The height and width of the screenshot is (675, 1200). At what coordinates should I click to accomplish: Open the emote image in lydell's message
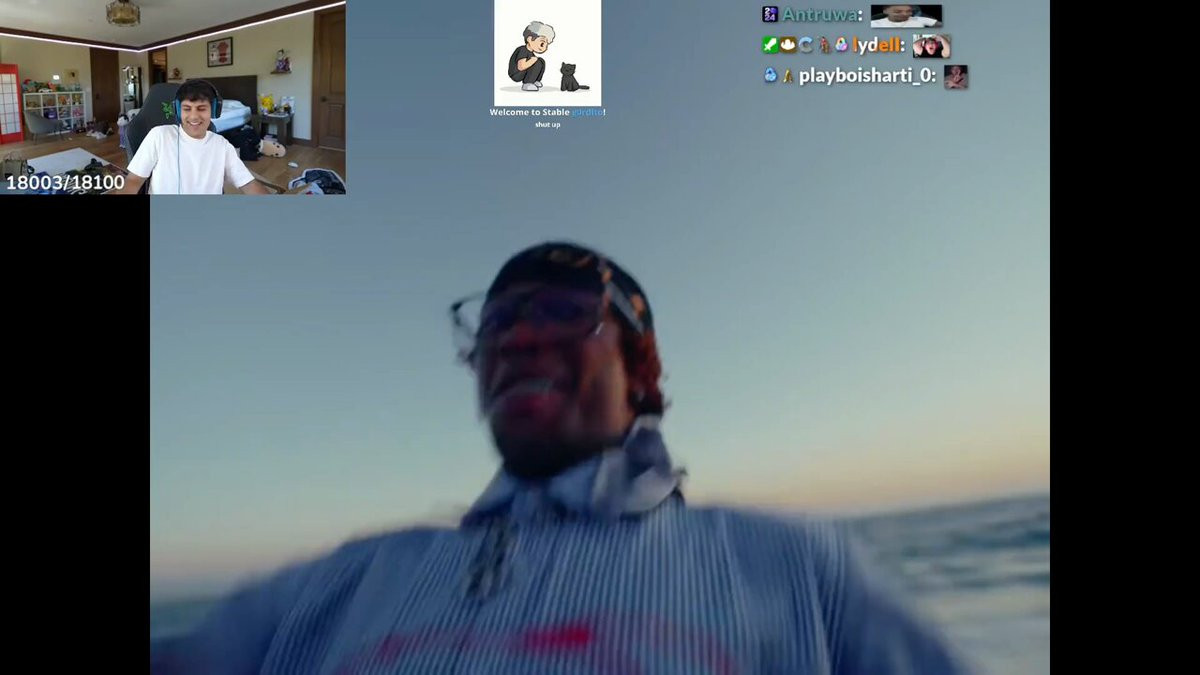pyautogui.click(x=931, y=46)
